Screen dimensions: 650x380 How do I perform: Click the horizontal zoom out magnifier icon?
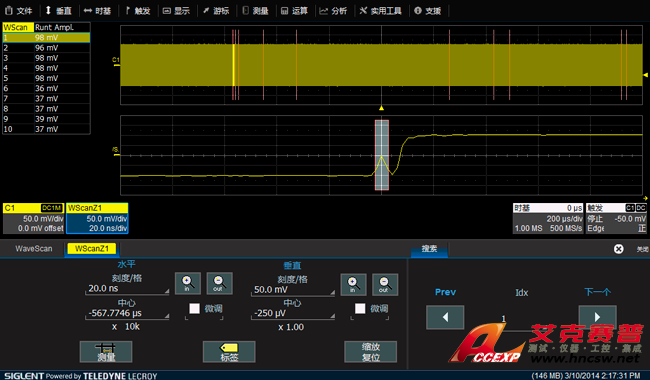(219, 283)
